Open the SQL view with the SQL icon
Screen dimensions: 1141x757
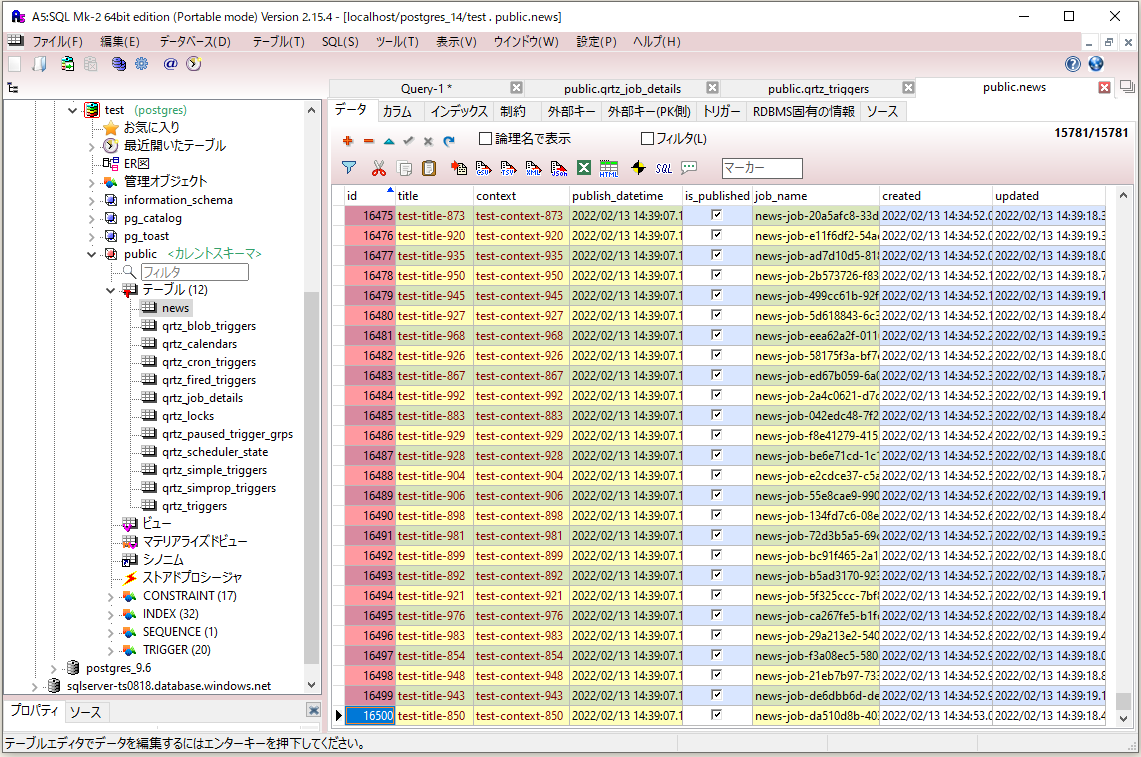(662, 167)
